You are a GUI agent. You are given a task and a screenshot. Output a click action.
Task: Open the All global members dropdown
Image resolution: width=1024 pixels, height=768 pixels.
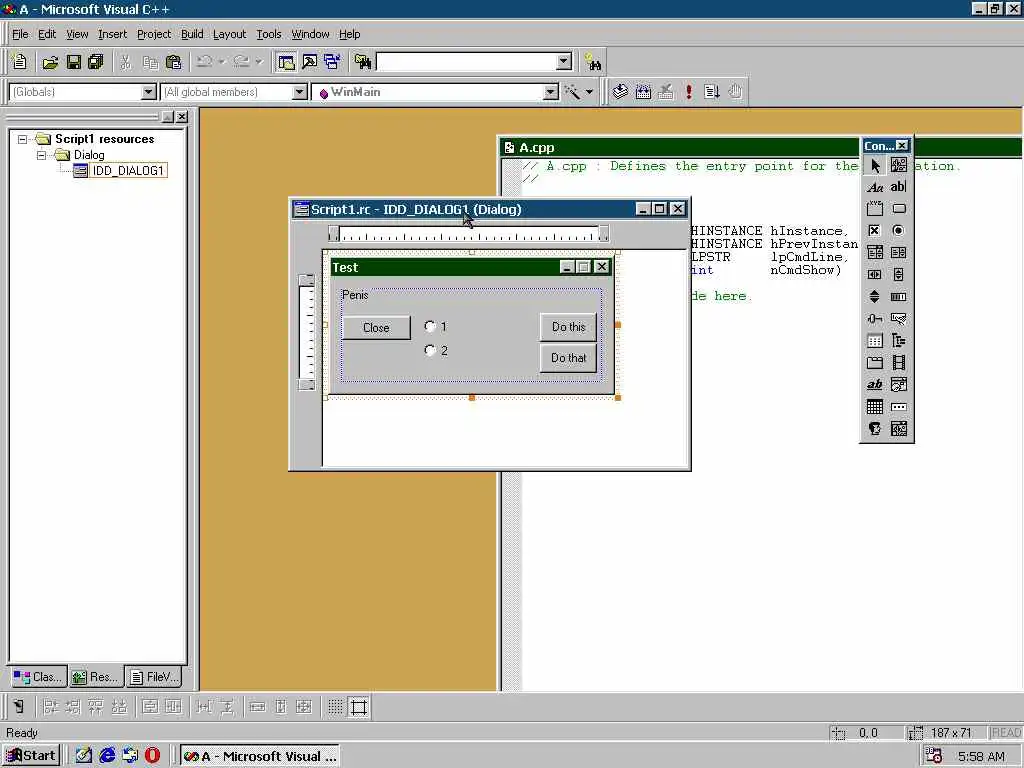[300, 92]
